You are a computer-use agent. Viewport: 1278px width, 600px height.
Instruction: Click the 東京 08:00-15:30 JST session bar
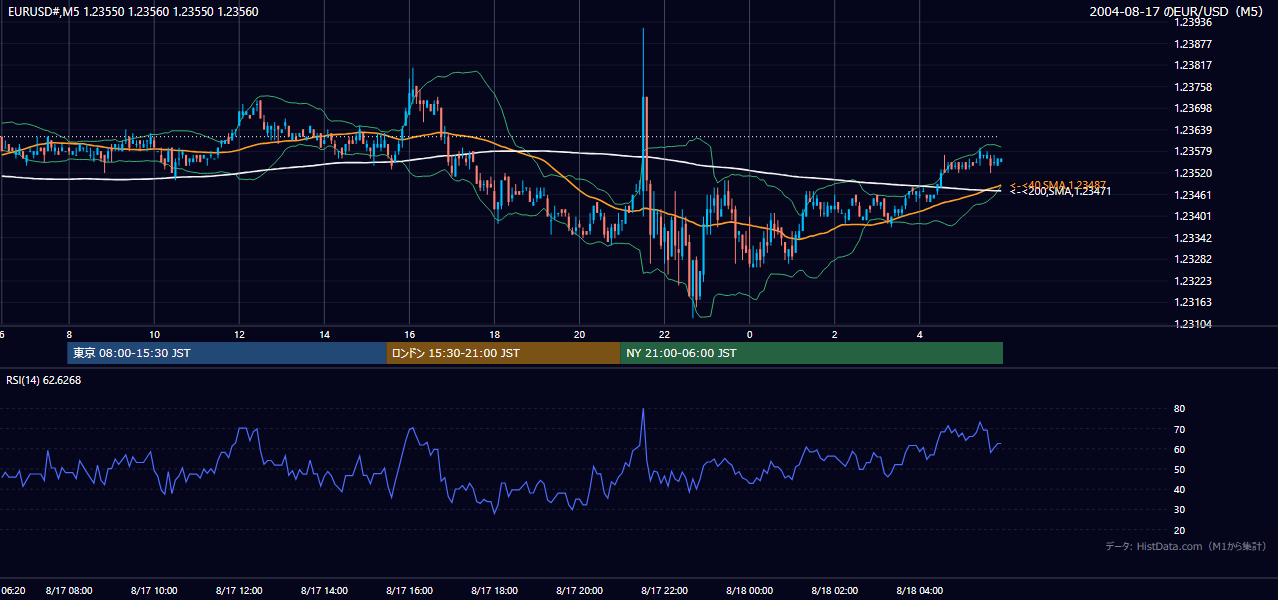(x=227, y=353)
